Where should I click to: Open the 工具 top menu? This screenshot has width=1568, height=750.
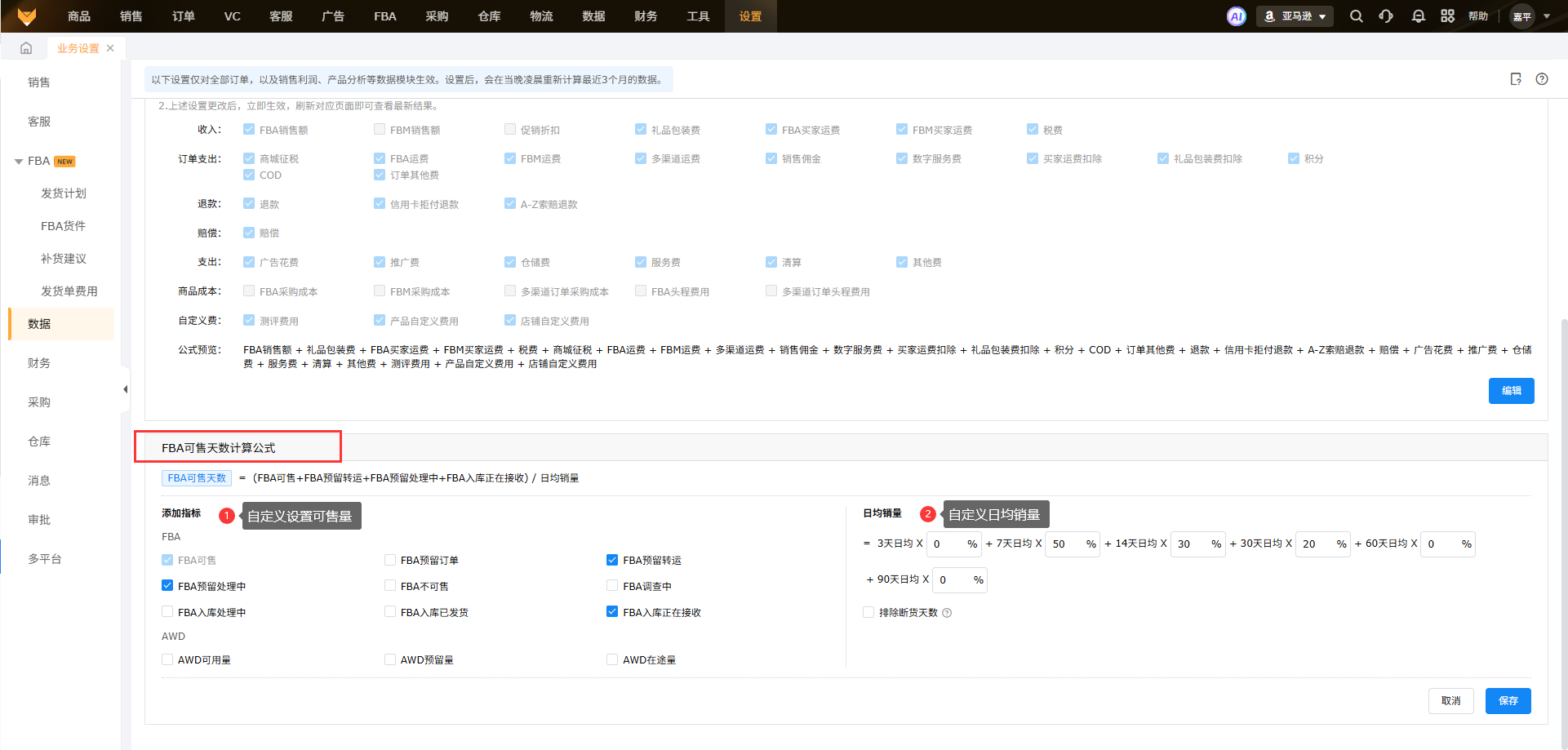click(698, 16)
